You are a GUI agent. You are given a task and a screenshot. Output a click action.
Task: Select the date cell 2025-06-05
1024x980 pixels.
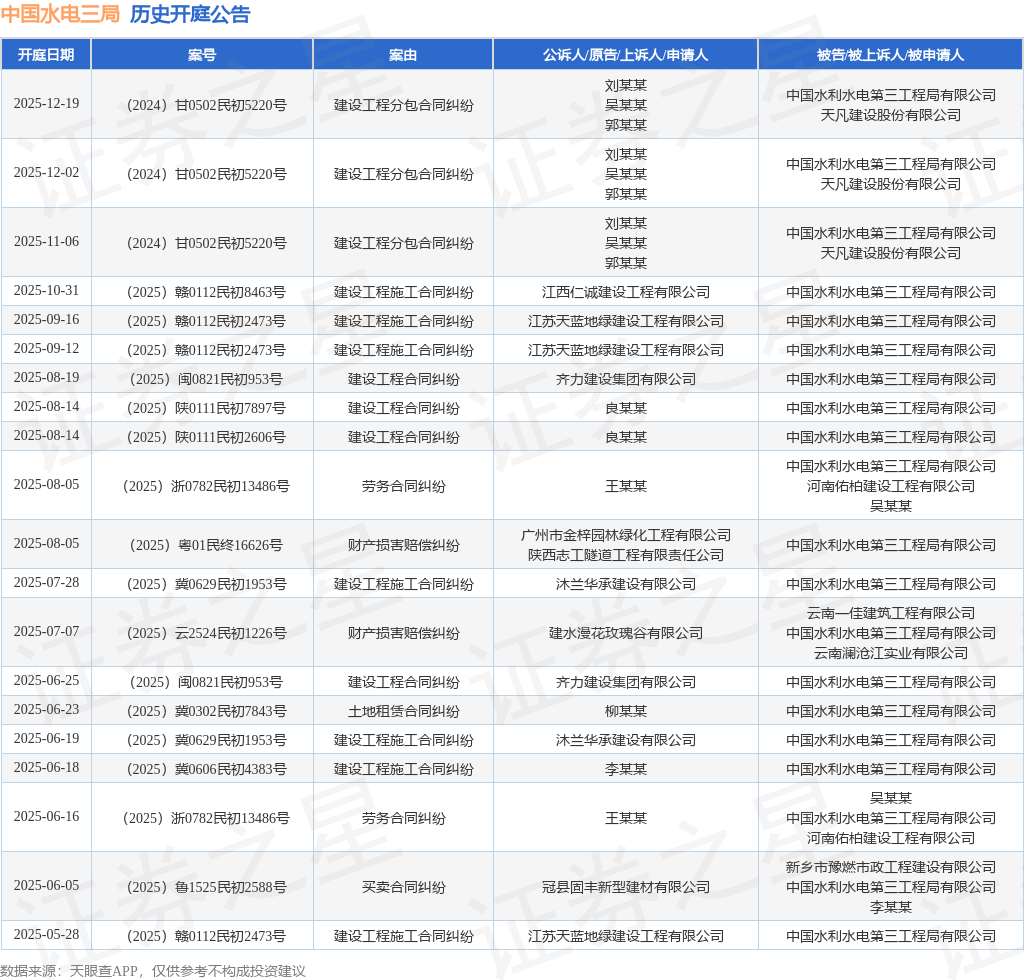(46, 886)
